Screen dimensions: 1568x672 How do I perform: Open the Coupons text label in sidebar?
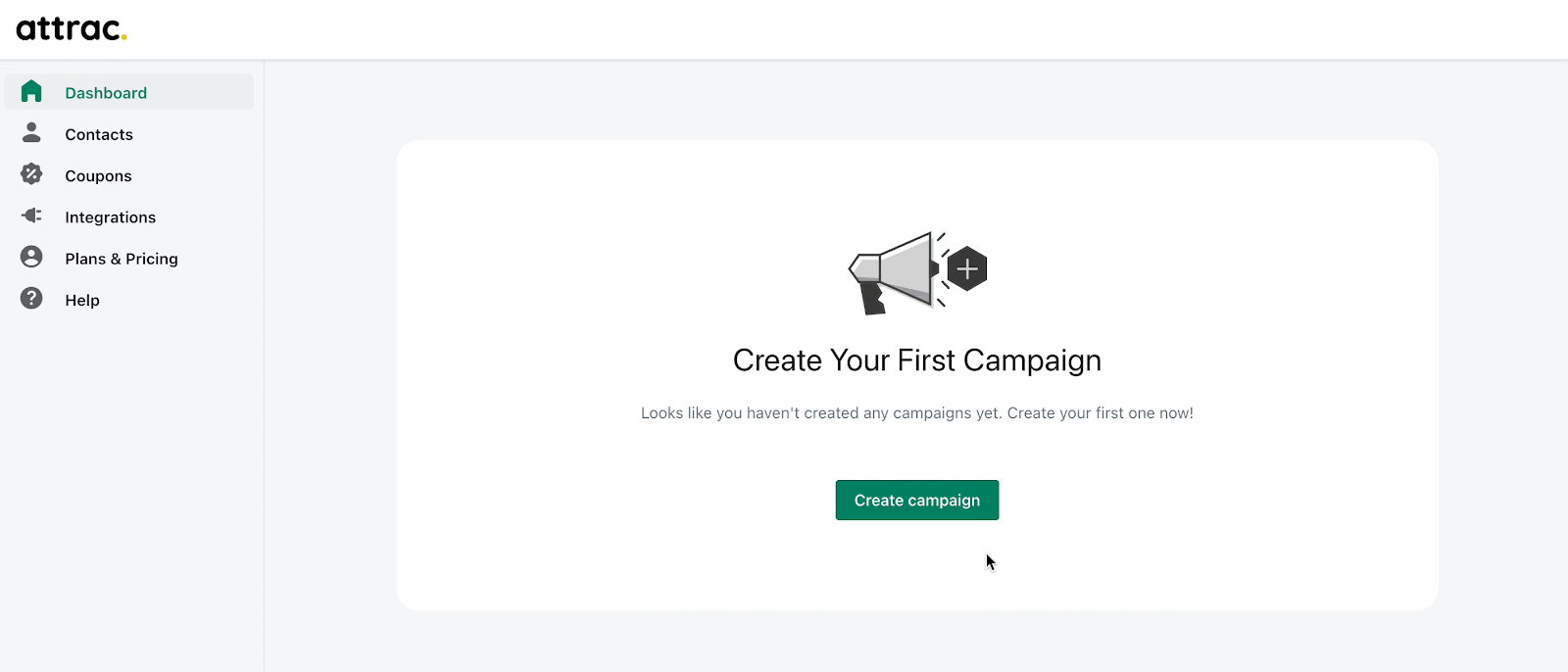click(98, 176)
